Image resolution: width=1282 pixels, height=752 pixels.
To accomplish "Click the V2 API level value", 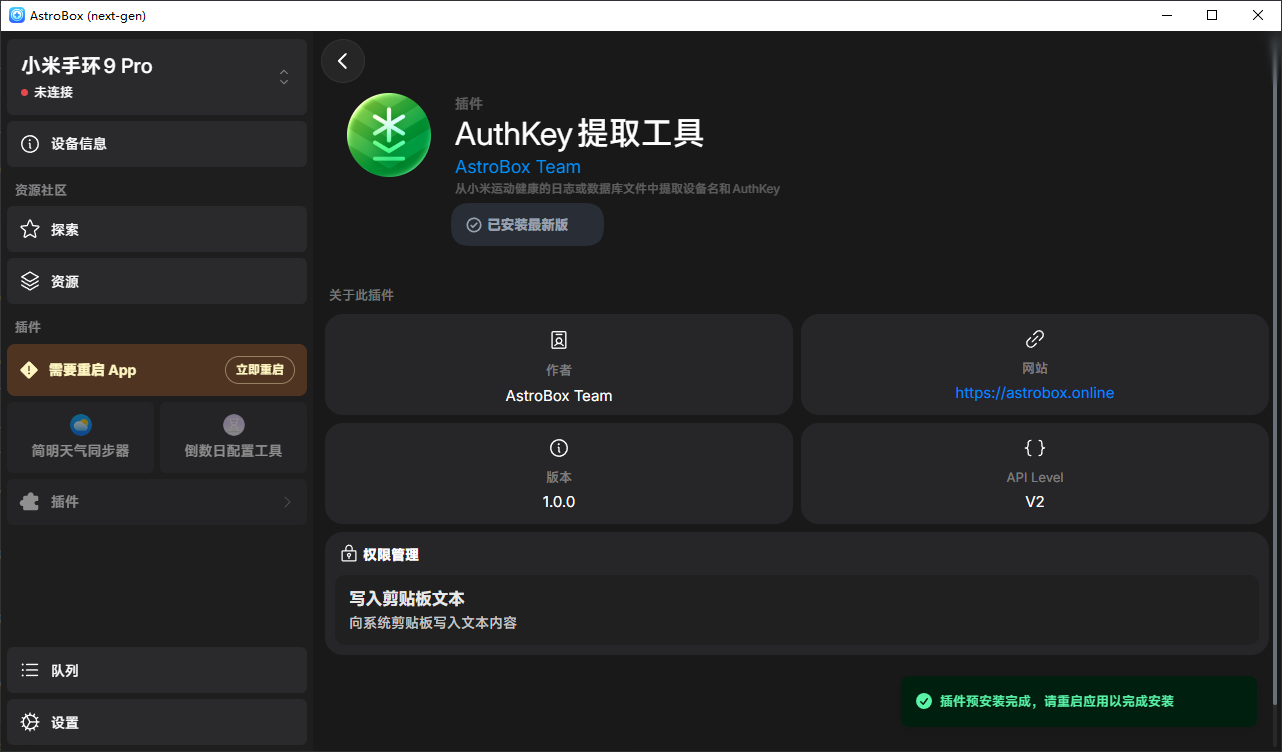I will point(1035,502).
